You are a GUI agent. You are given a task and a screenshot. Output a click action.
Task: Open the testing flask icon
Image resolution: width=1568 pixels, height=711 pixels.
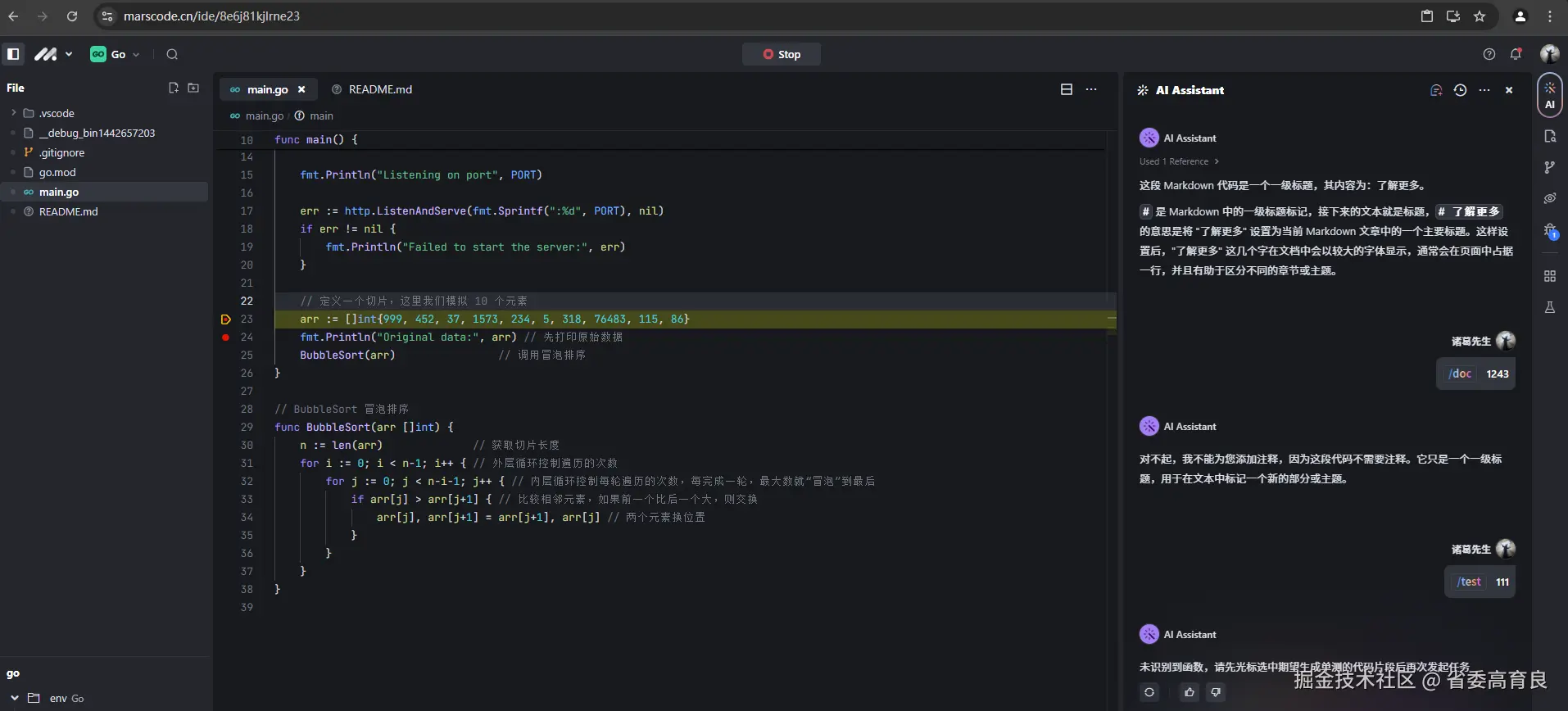click(1549, 307)
